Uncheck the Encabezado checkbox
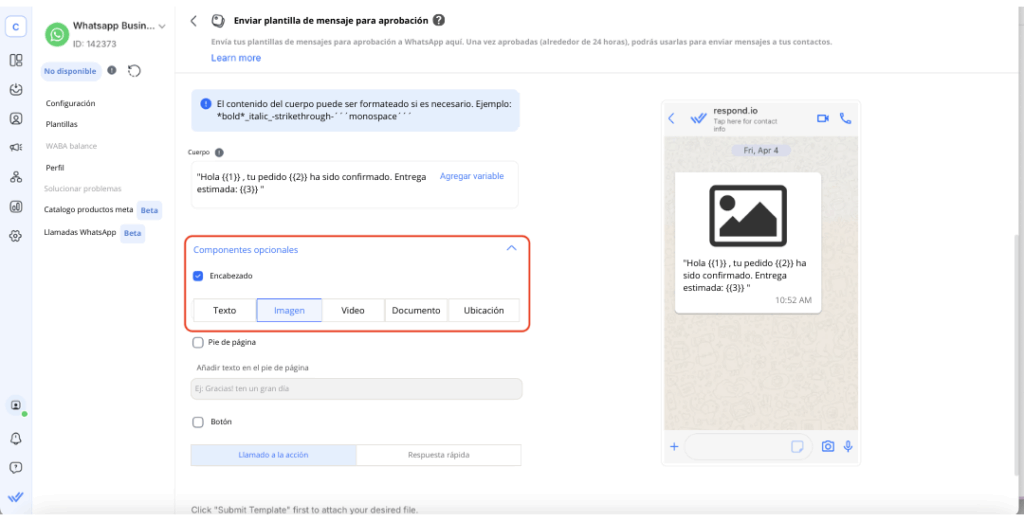1024x521 pixels. (199, 276)
